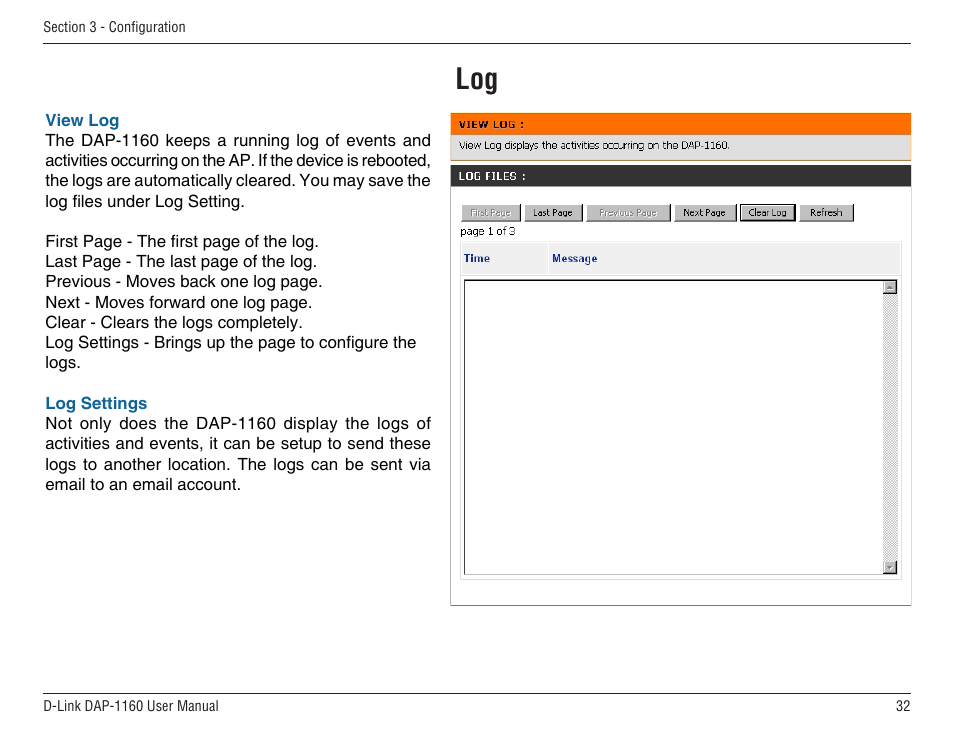Image resolution: width=954 pixels, height=738 pixels.
Task: Click the scroll up arrow in log box
Action: 890,287
